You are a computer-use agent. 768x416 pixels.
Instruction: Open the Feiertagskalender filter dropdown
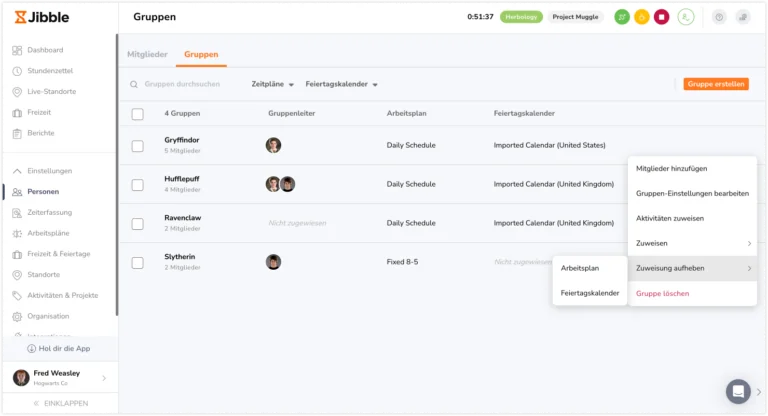click(341, 84)
